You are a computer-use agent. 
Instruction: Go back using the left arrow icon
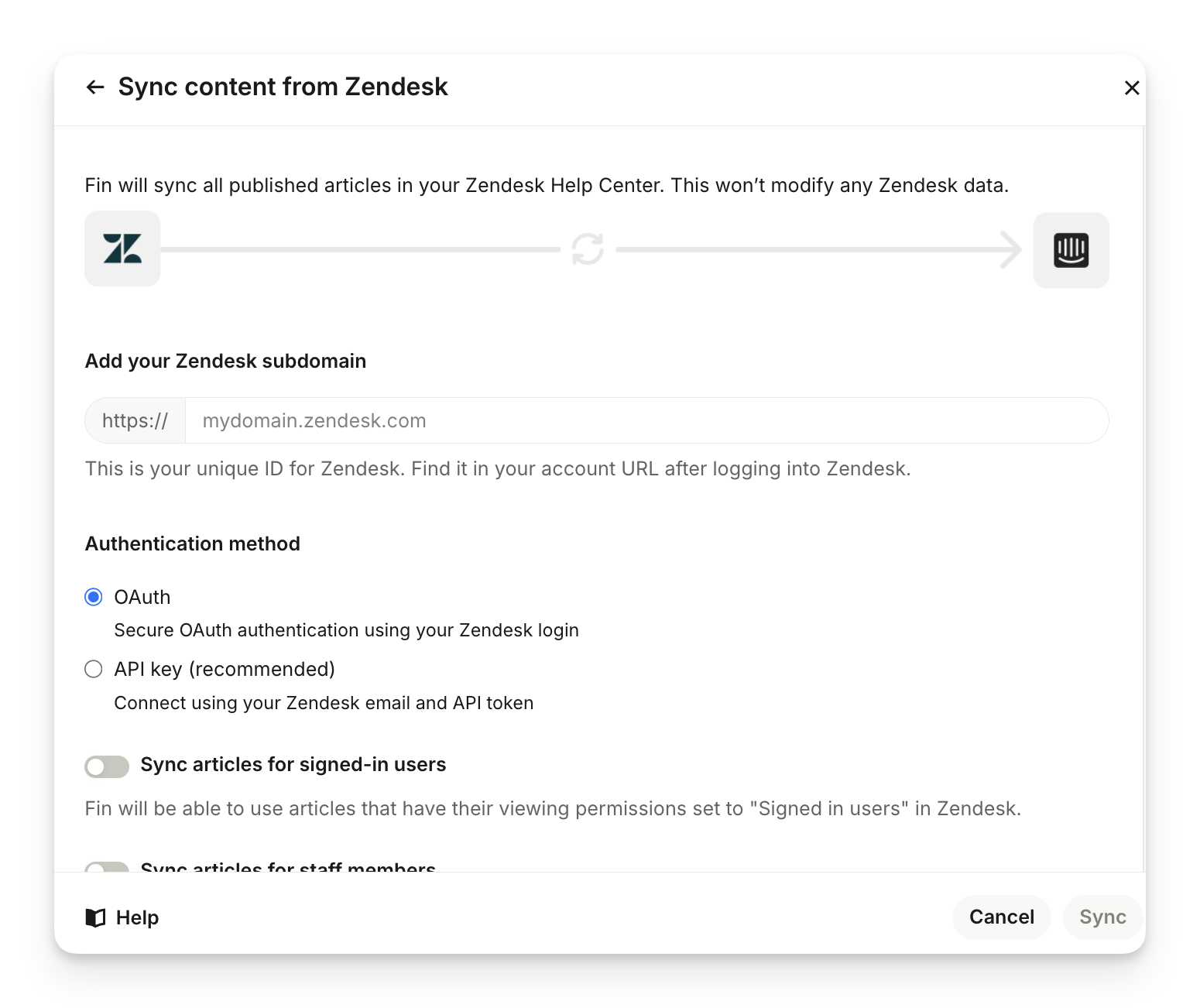pos(95,87)
